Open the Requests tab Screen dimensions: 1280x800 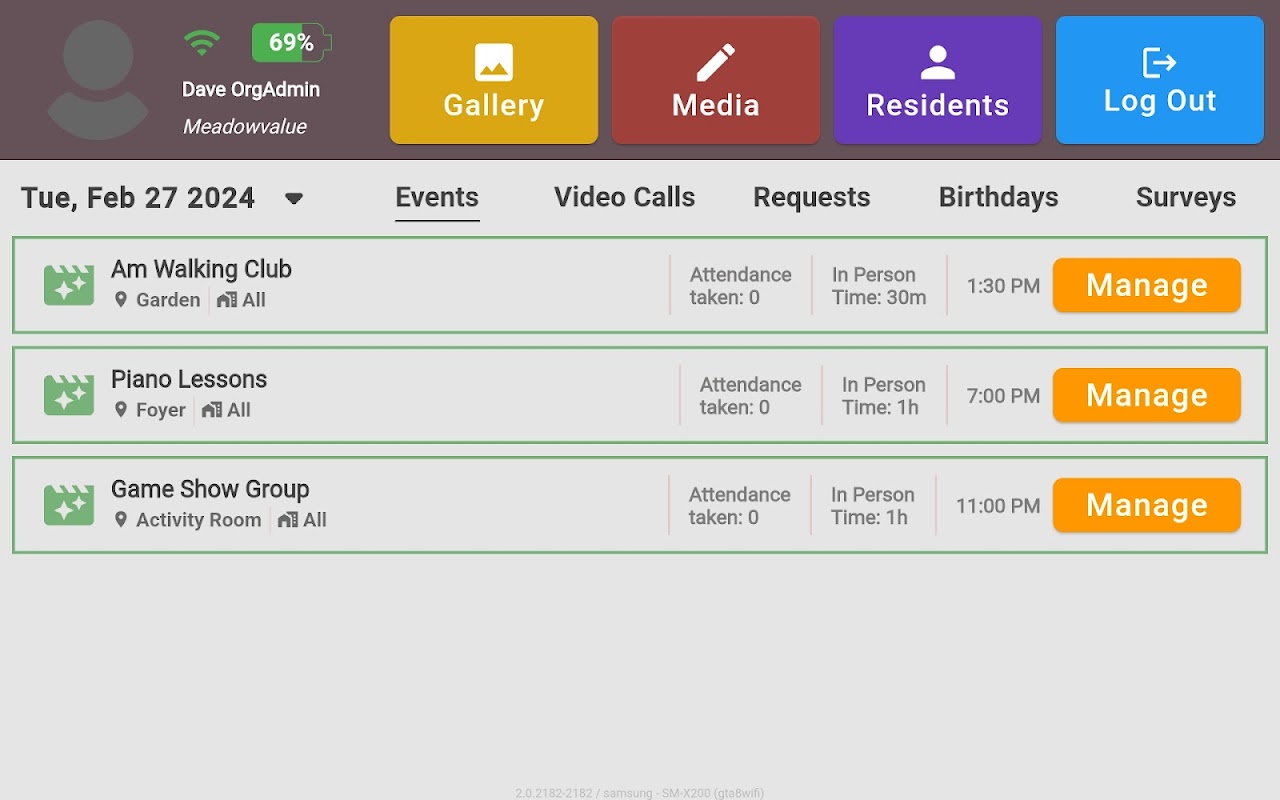(811, 197)
